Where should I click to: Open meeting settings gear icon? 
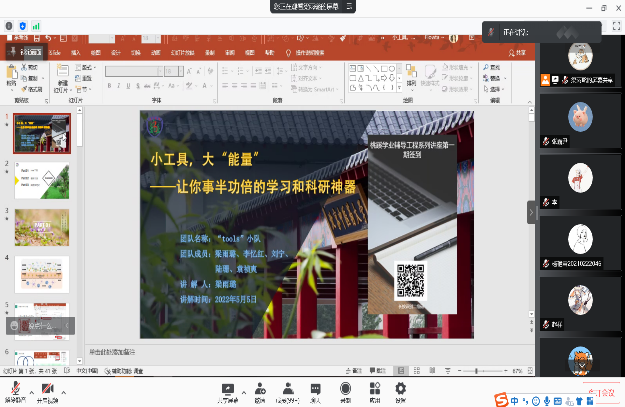pyautogui.click(x=401, y=389)
